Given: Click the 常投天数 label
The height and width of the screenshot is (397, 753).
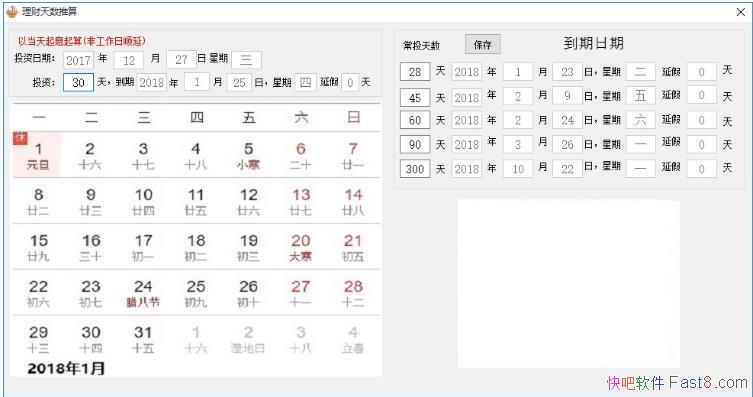Looking at the screenshot, I should (421, 46).
